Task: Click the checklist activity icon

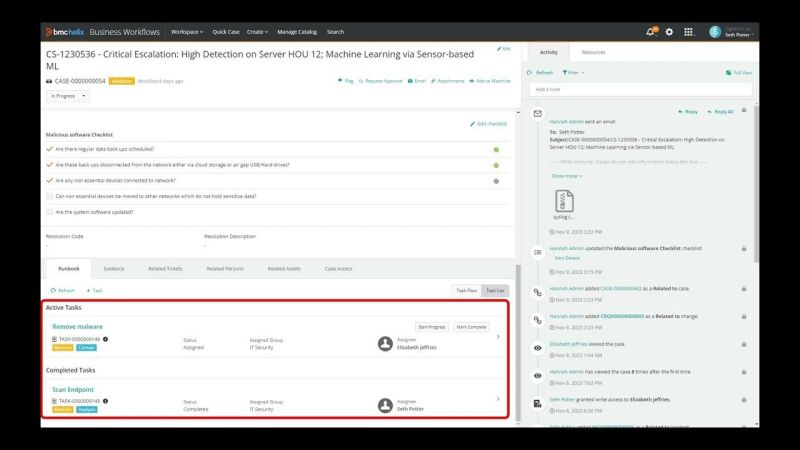Action: [537, 252]
